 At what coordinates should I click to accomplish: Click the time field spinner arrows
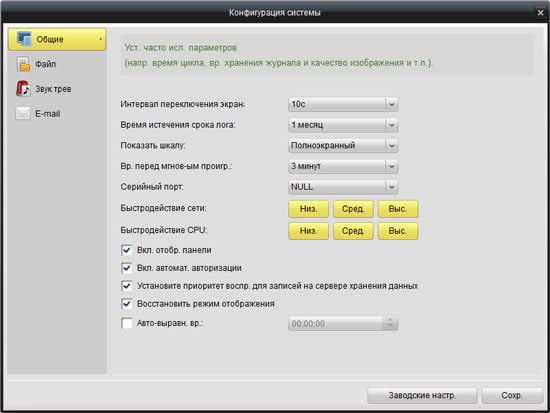(x=390, y=324)
